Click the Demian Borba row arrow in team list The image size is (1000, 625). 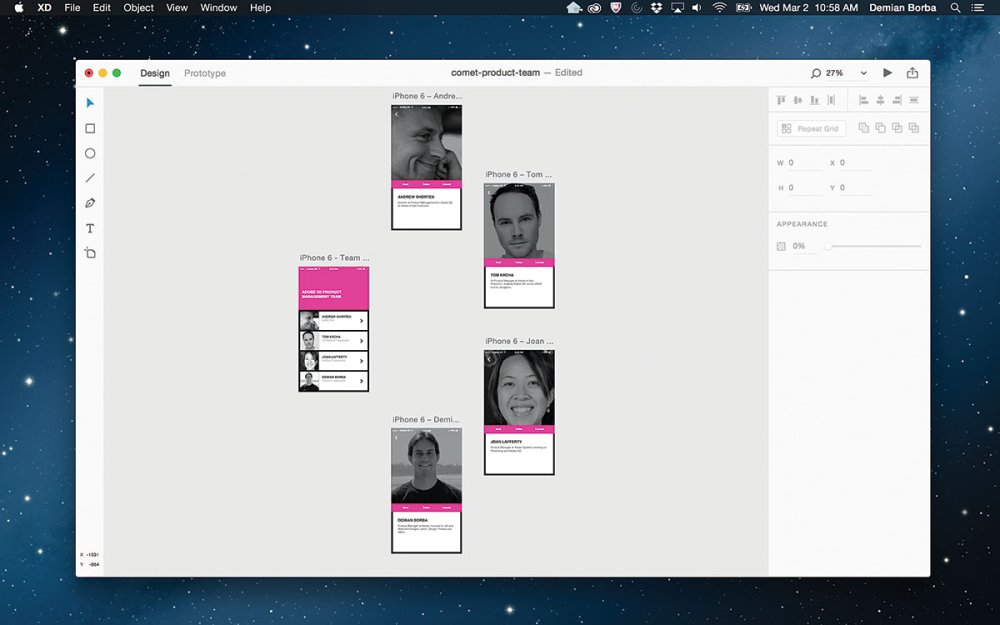(362, 381)
